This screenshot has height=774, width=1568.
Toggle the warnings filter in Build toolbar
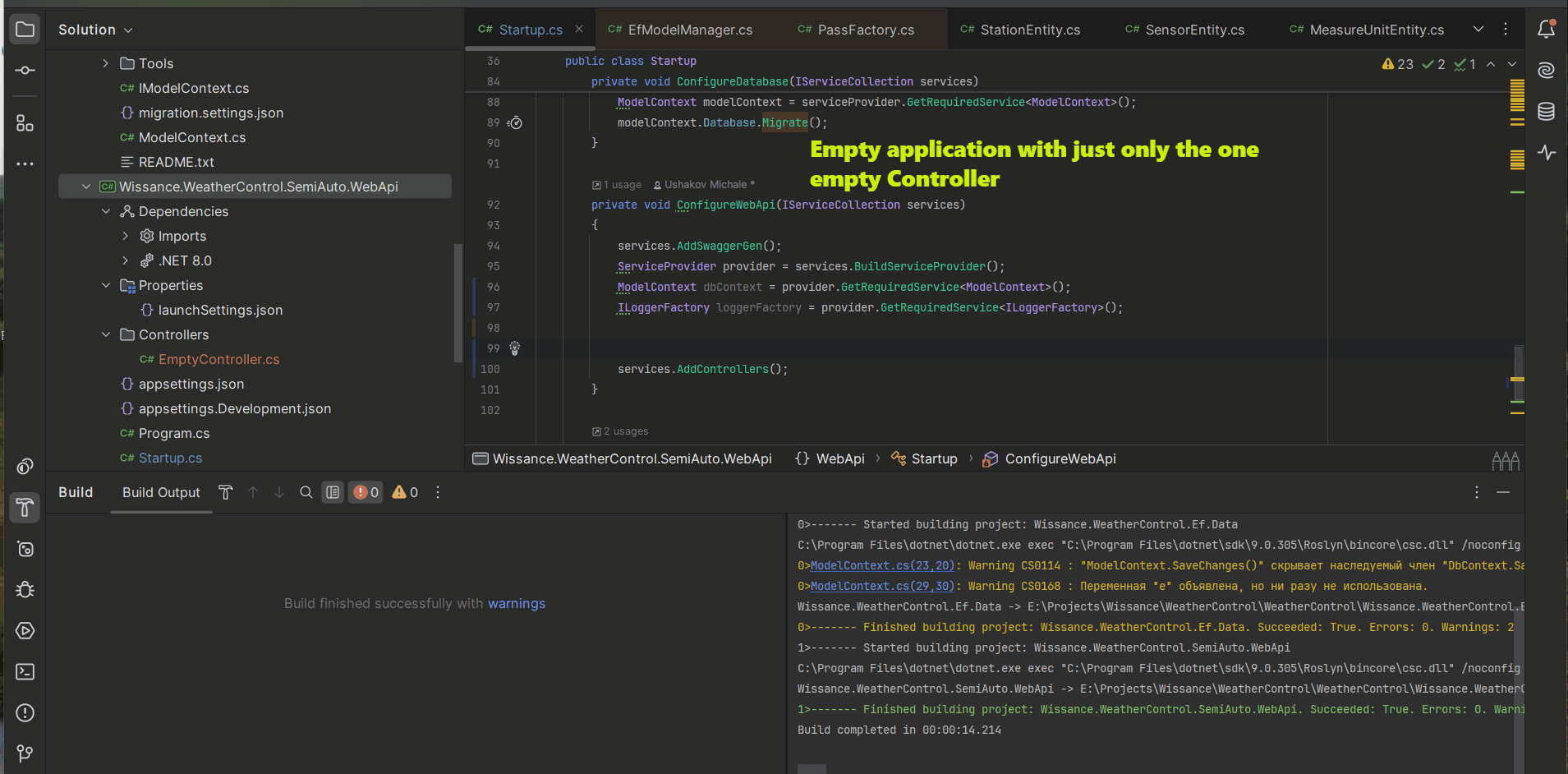click(x=405, y=492)
